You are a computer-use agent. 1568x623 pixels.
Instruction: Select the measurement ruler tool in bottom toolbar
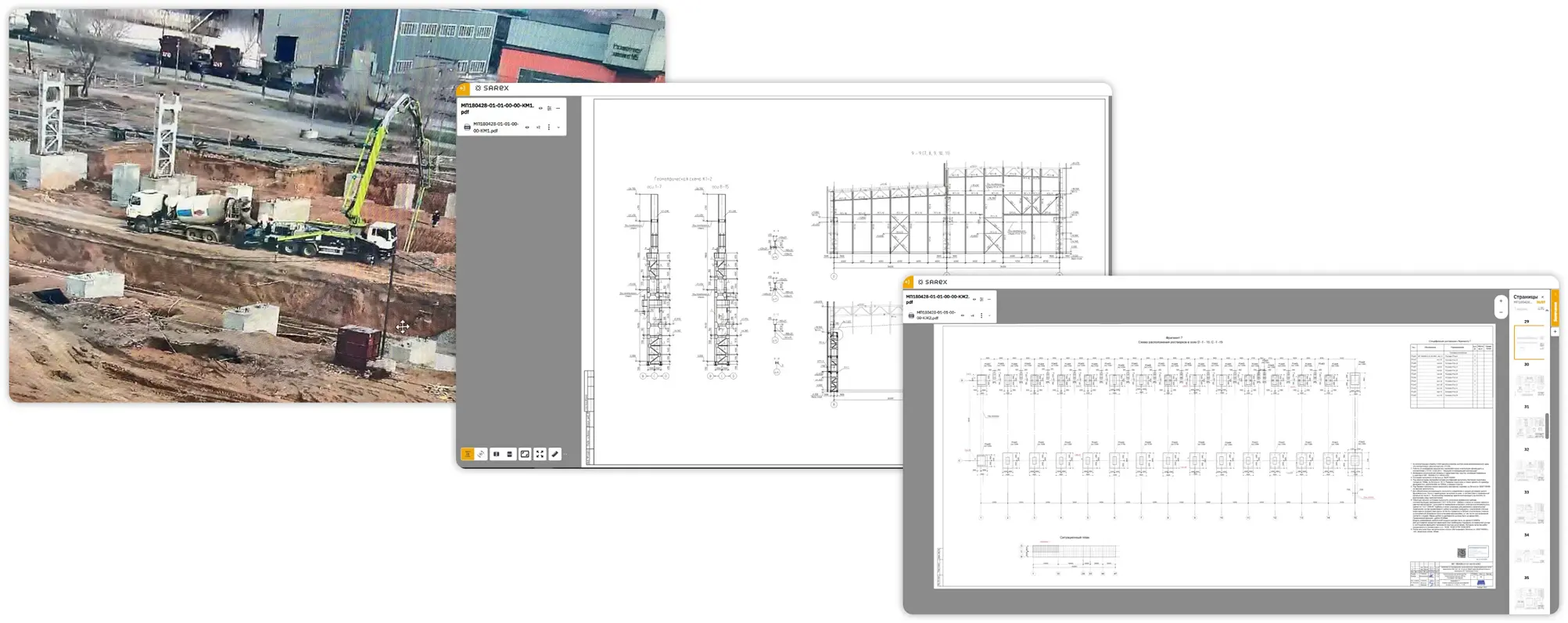click(x=554, y=454)
